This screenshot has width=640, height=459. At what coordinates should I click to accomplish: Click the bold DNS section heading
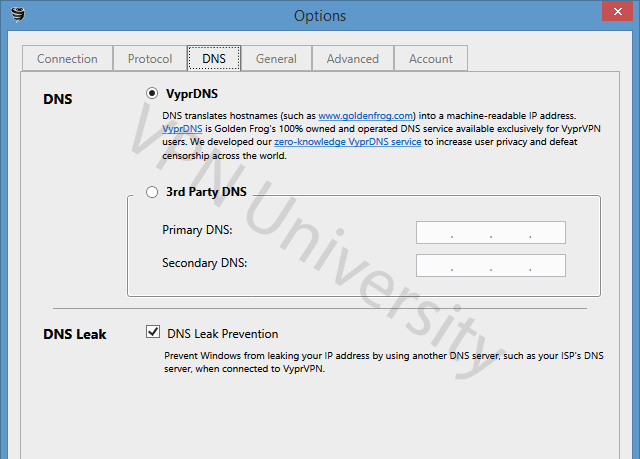point(58,99)
